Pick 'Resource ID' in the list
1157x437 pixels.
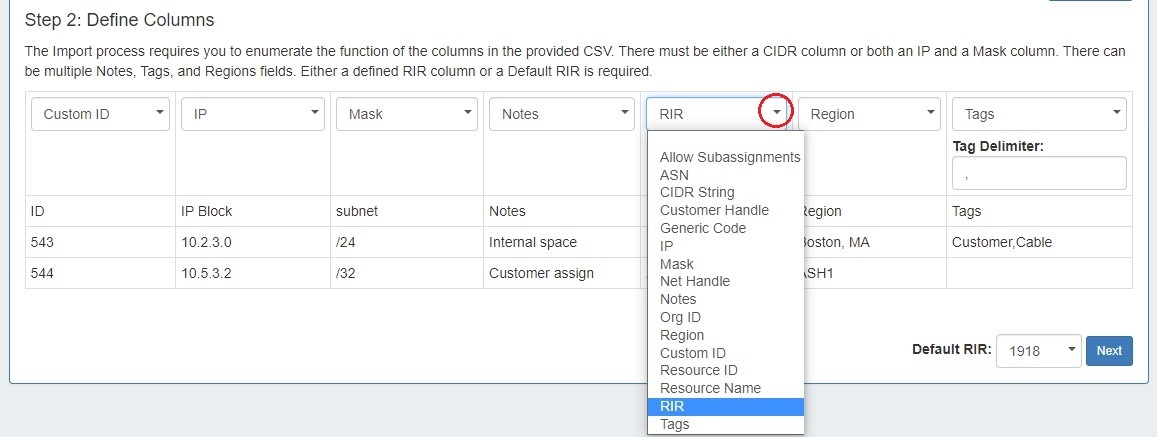[x=698, y=370]
